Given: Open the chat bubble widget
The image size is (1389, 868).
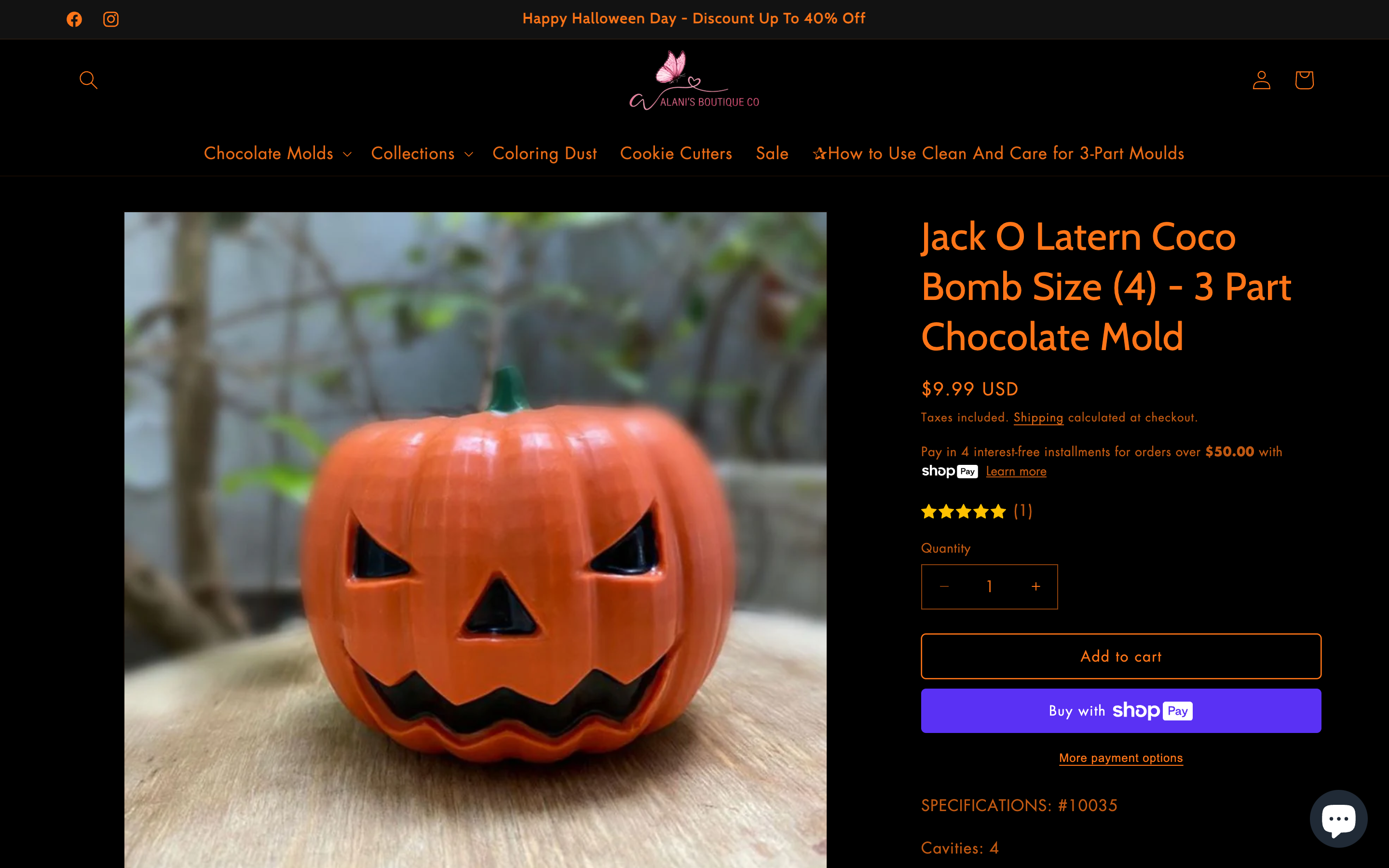Looking at the screenshot, I should coord(1338,819).
